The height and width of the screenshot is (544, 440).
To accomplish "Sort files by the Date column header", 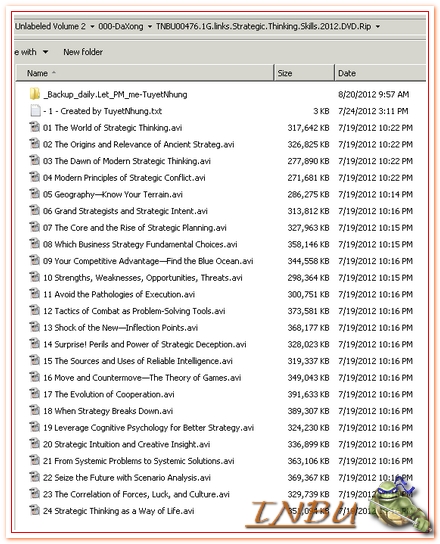I will click(x=380, y=73).
